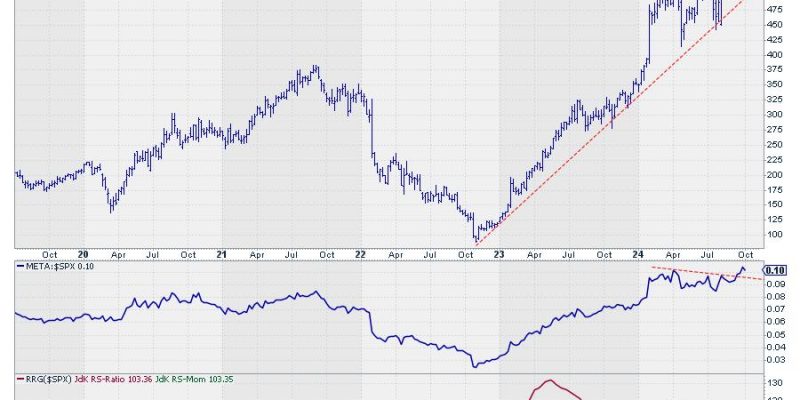The image size is (800, 400).
Task: Click the year 23 time-axis label
Action: pos(498,255)
